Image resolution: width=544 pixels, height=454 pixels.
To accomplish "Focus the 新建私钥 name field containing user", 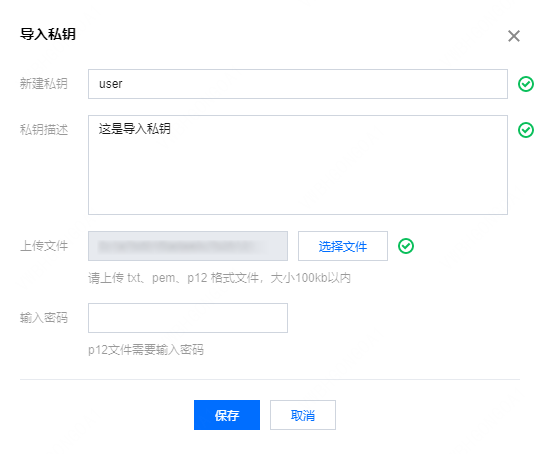I will pyautogui.click(x=298, y=84).
